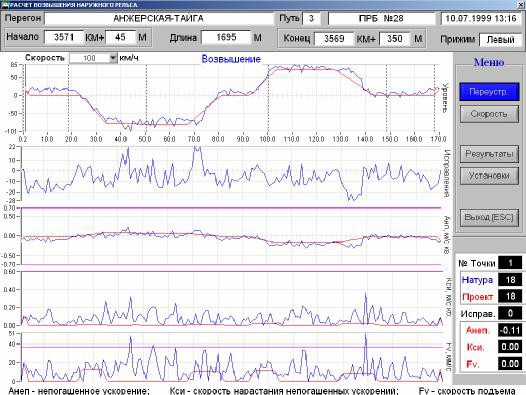Click the 170.0 axis label on elevation chart
Viewport: 526px width, 395px height.
438,139
